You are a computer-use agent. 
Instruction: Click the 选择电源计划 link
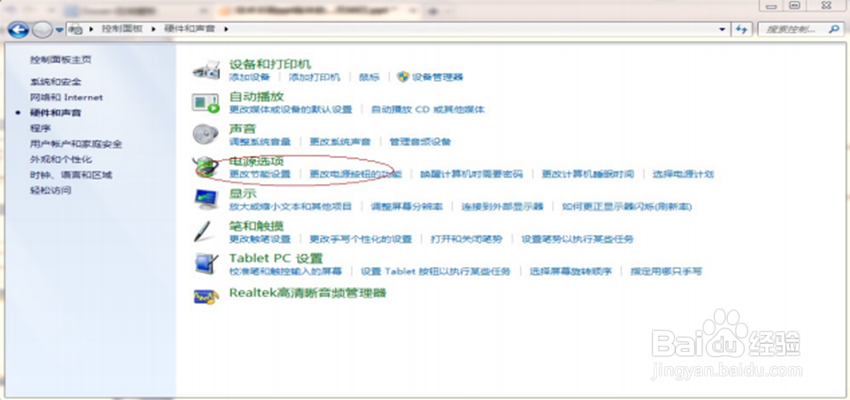[683, 175]
